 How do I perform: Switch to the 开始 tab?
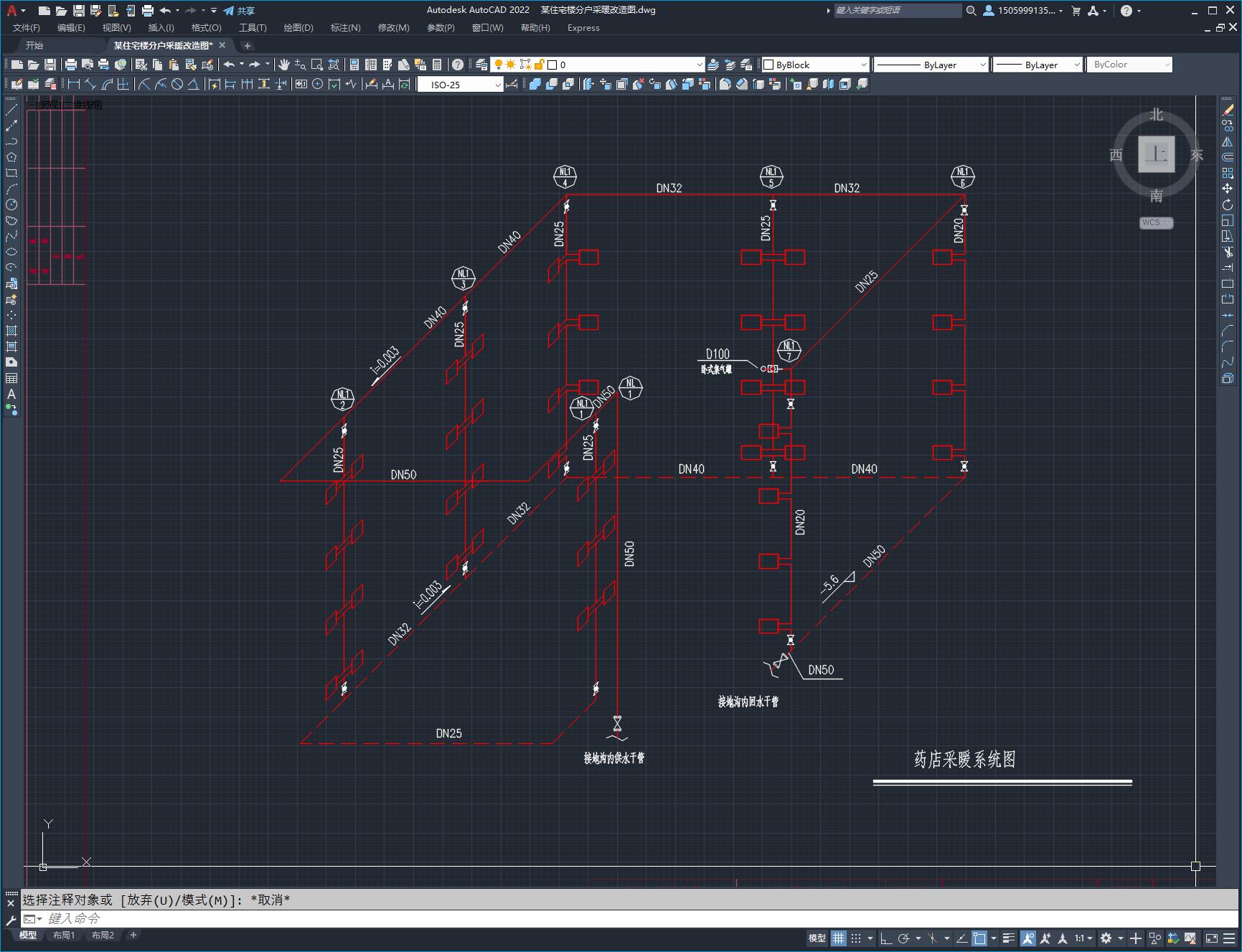[x=34, y=45]
